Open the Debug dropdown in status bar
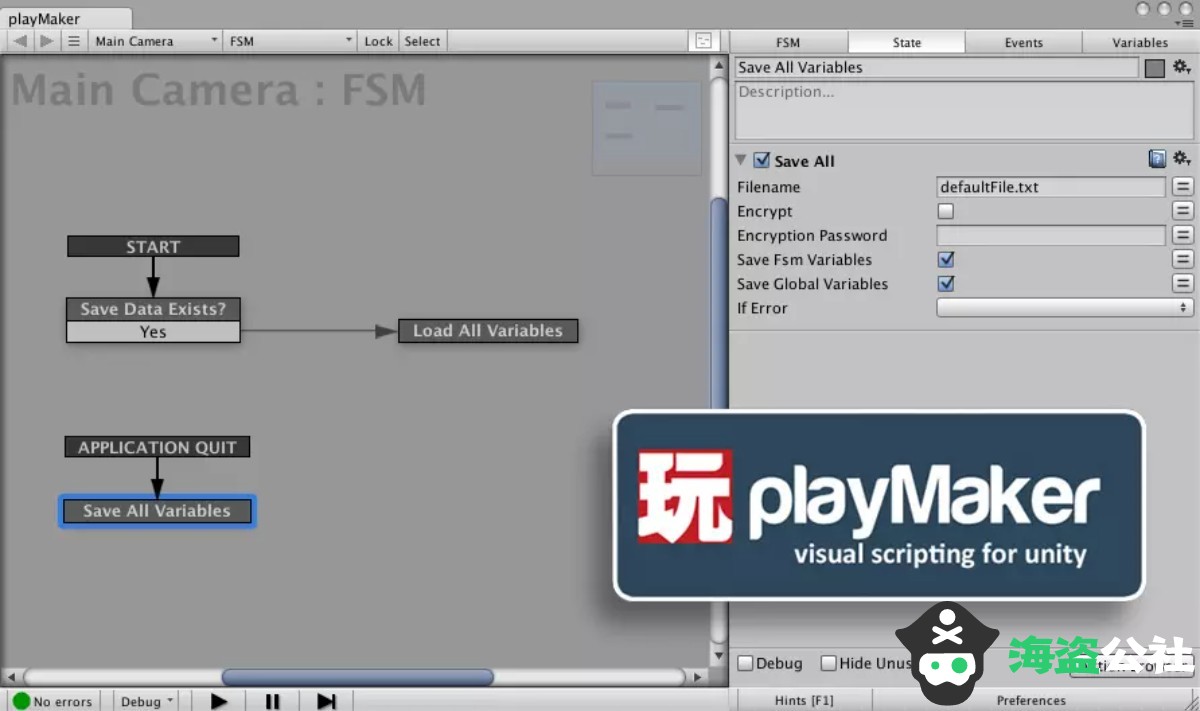The height and width of the screenshot is (711, 1200). pyautogui.click(x=147, y=701)
